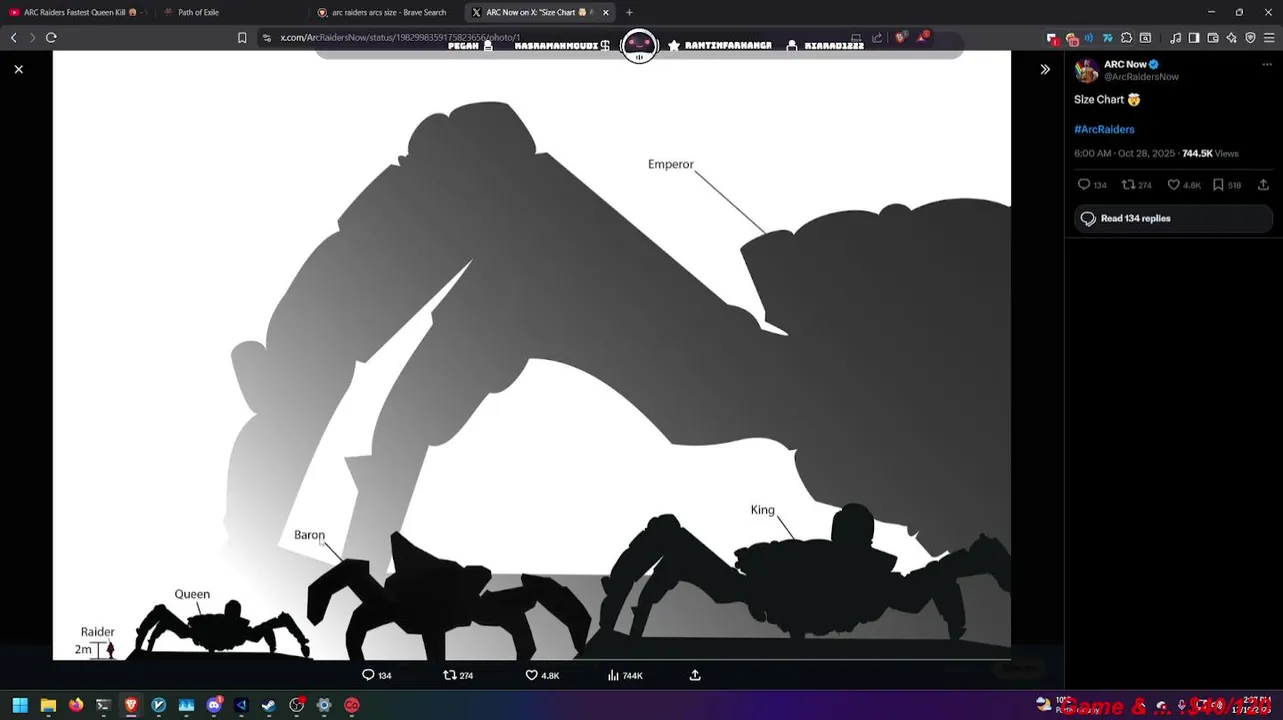Open Firefox from the taskbar

pos(76,705)
